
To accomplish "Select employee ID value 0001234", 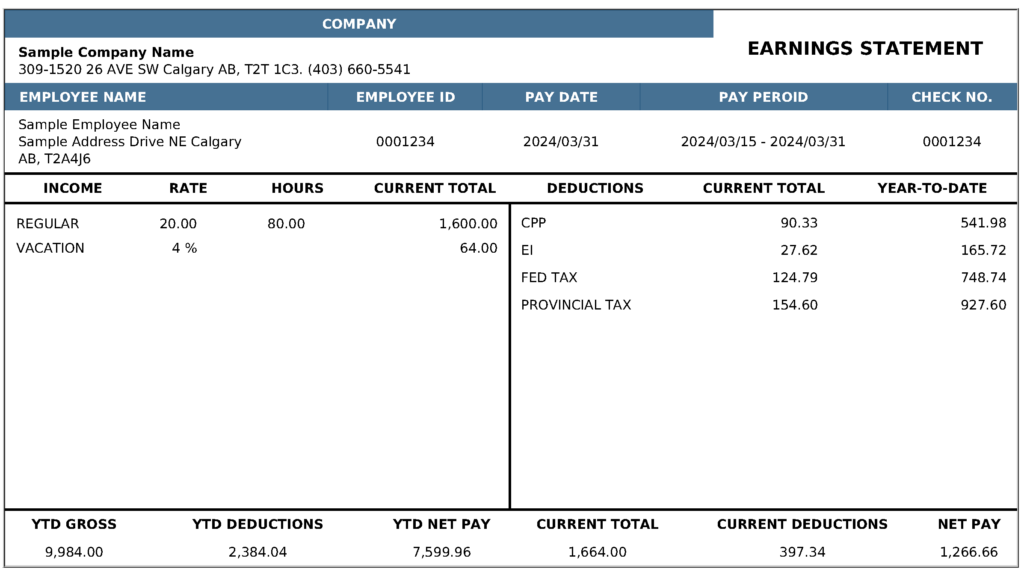I will [x=405, y=142].
